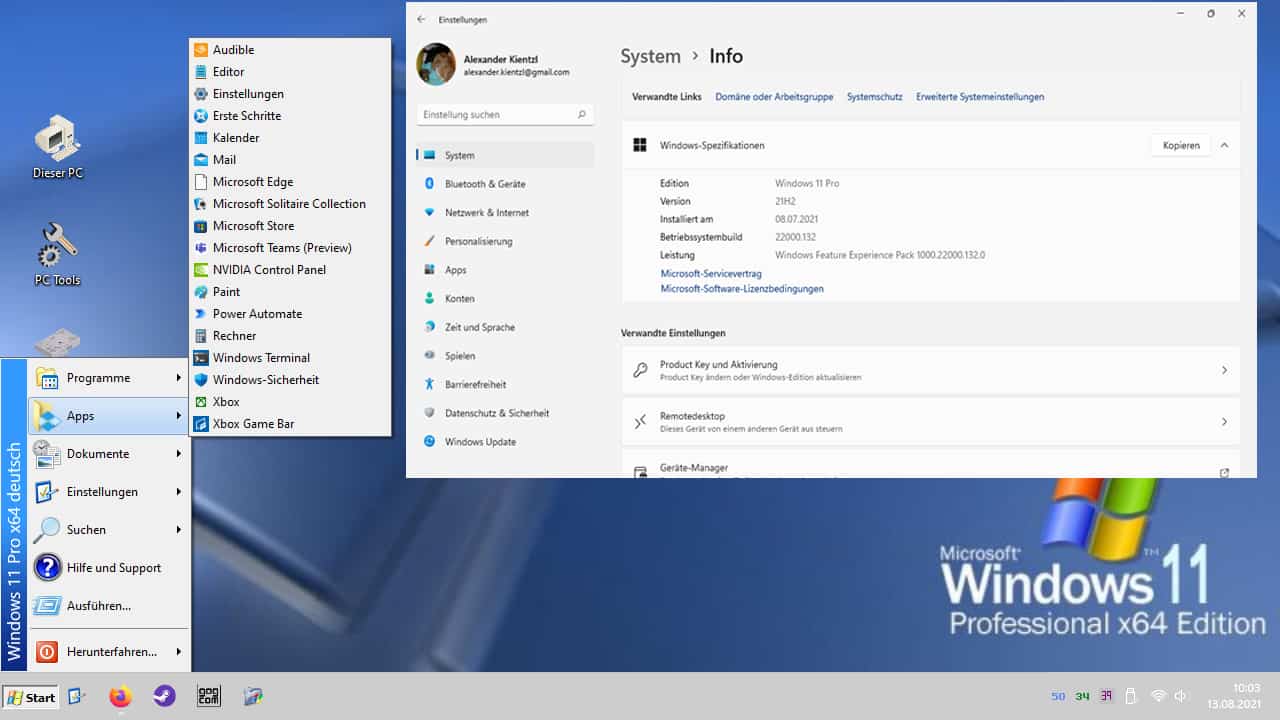Open Microsoft Teams (Preview) entry
The height and width of the screenshot is (720, 1280).
[x=290, y=248]
